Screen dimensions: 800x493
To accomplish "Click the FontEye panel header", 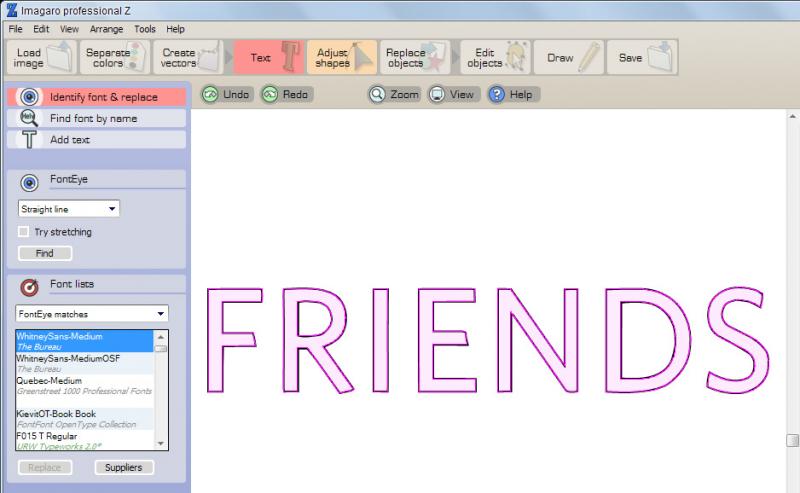I will 97,180.
